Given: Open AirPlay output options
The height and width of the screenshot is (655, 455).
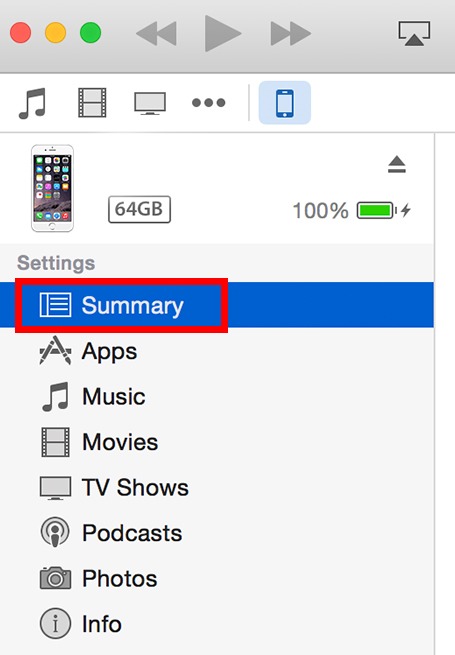Looking at the screenshot, I should [x=414, y=33].
